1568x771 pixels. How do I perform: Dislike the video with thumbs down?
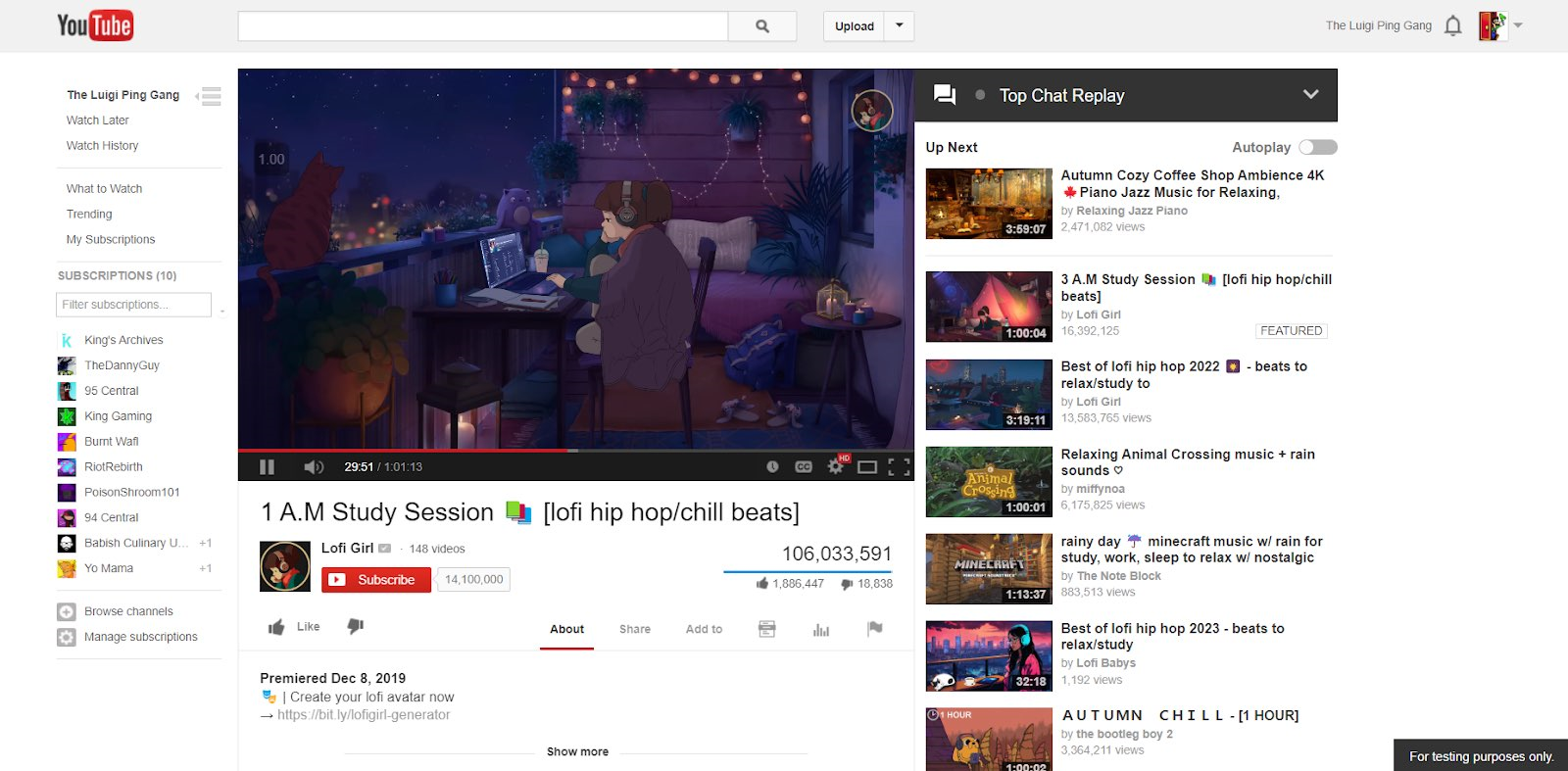[356, 627]
